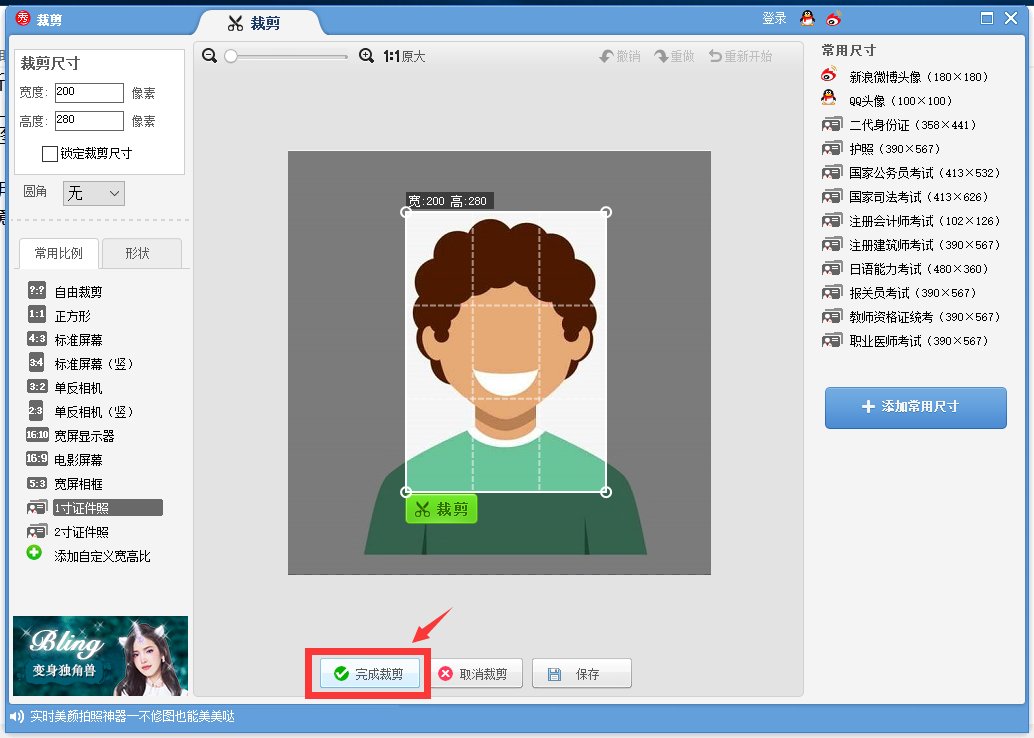The width and height of the screenshot is (1034, 738).
Task: Click the Bling 变身独角兽 ad banner
Action: pos(100,656)
